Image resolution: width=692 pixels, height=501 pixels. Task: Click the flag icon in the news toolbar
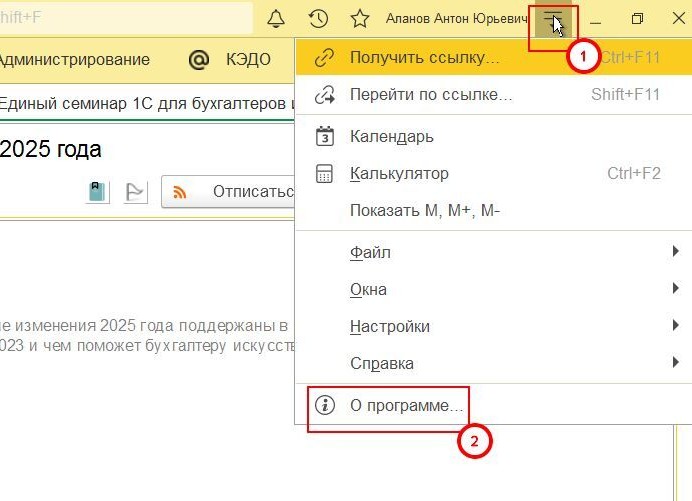pos(135,192)
